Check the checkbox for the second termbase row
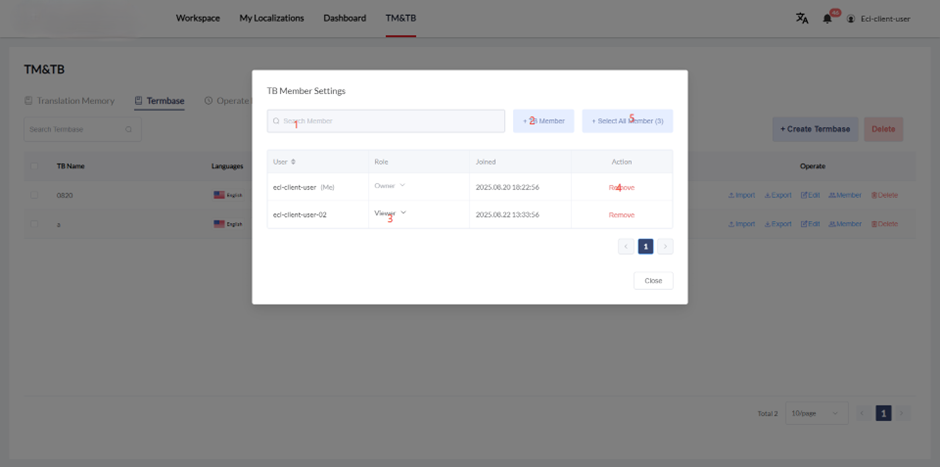The image size is (940, 467). pyautogui.click(x=35, y=224)
